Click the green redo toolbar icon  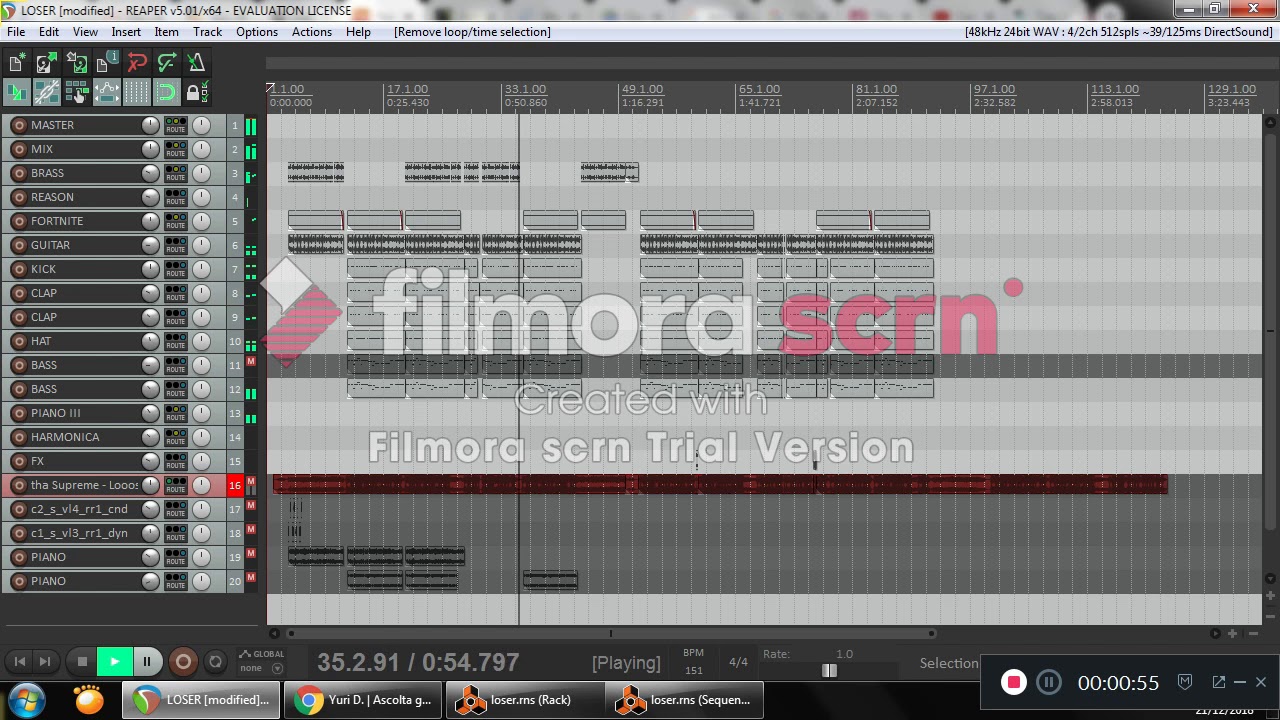(x=166, y=64)
